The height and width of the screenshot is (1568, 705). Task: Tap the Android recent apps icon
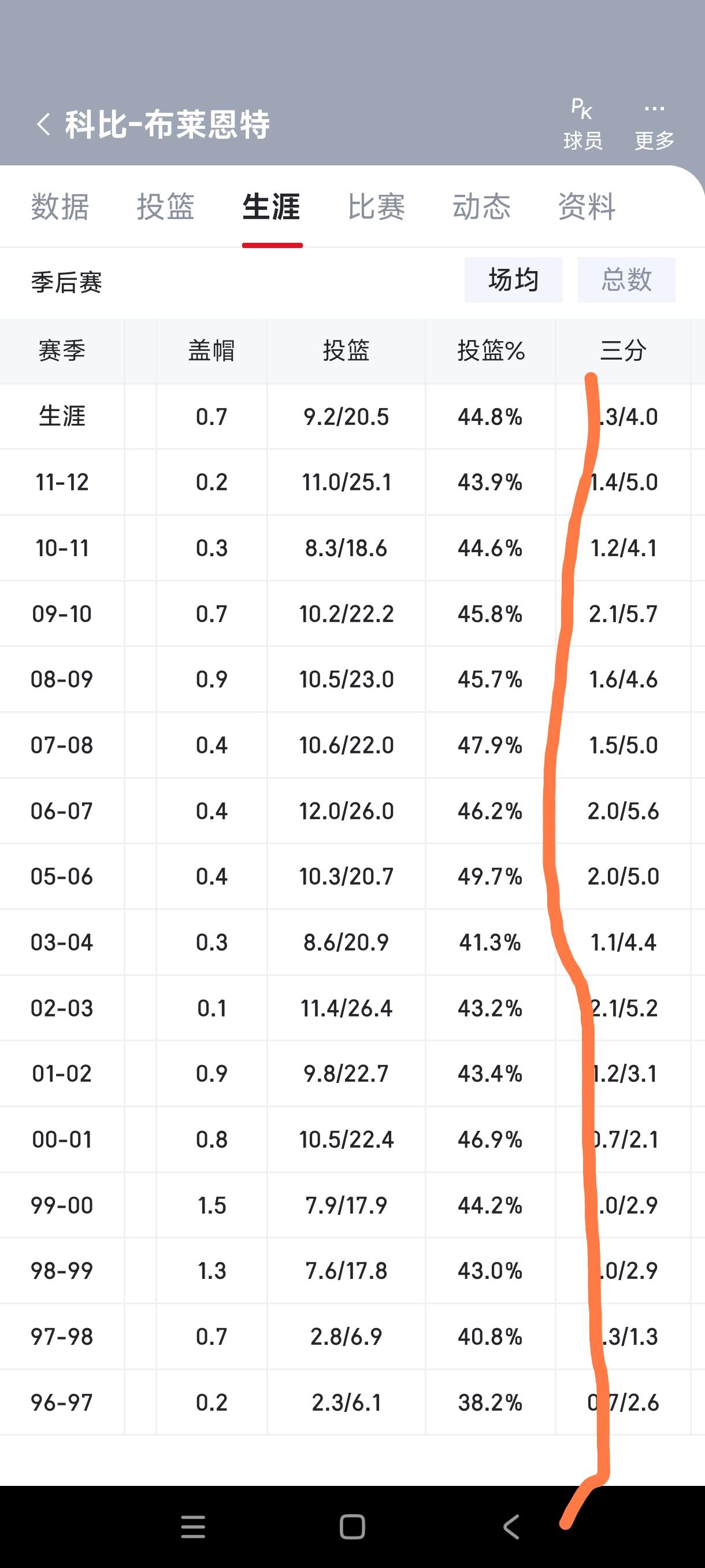(194, 1526)
